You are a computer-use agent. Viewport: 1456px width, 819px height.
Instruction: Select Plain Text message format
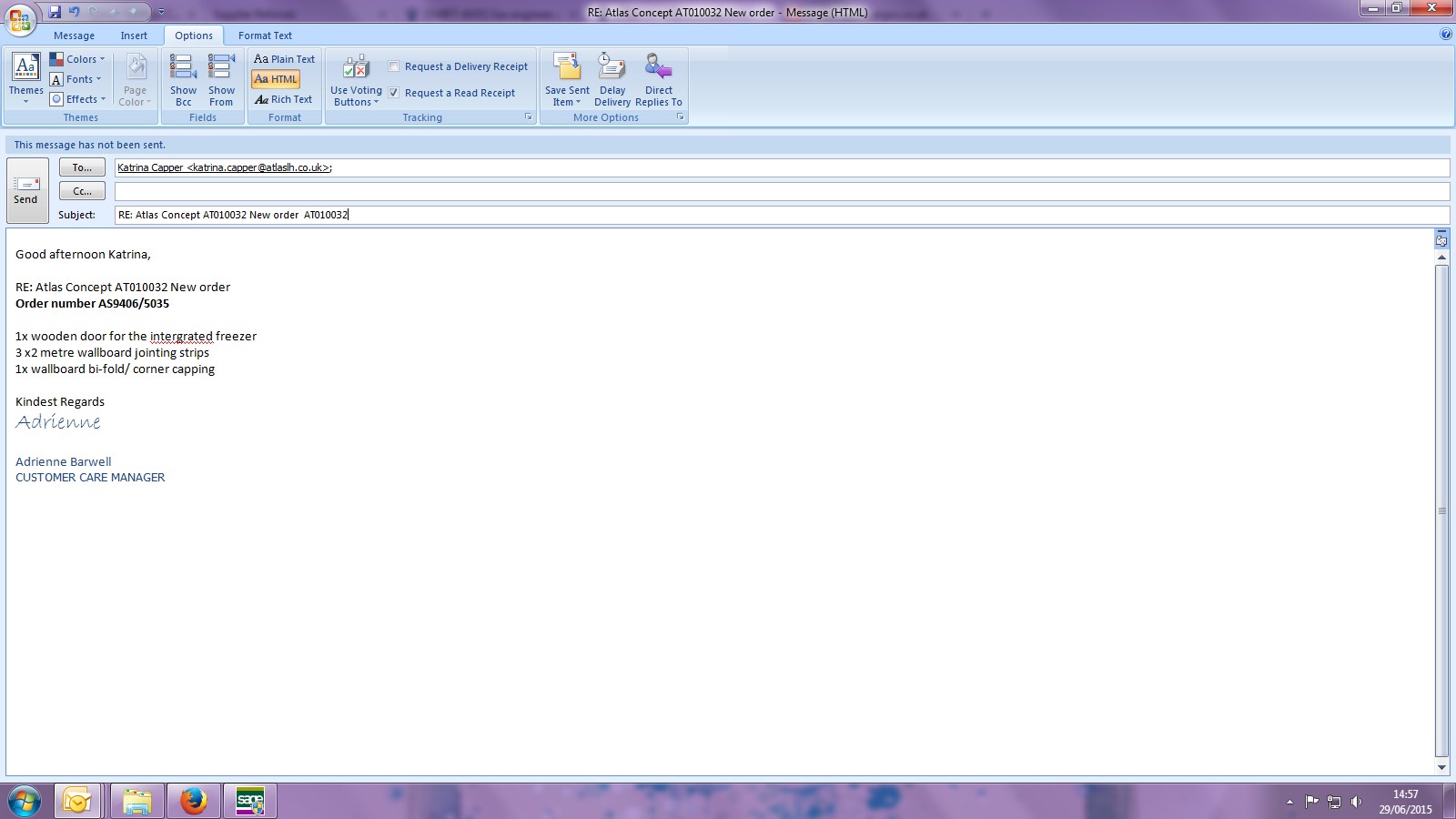pos(284,59)
